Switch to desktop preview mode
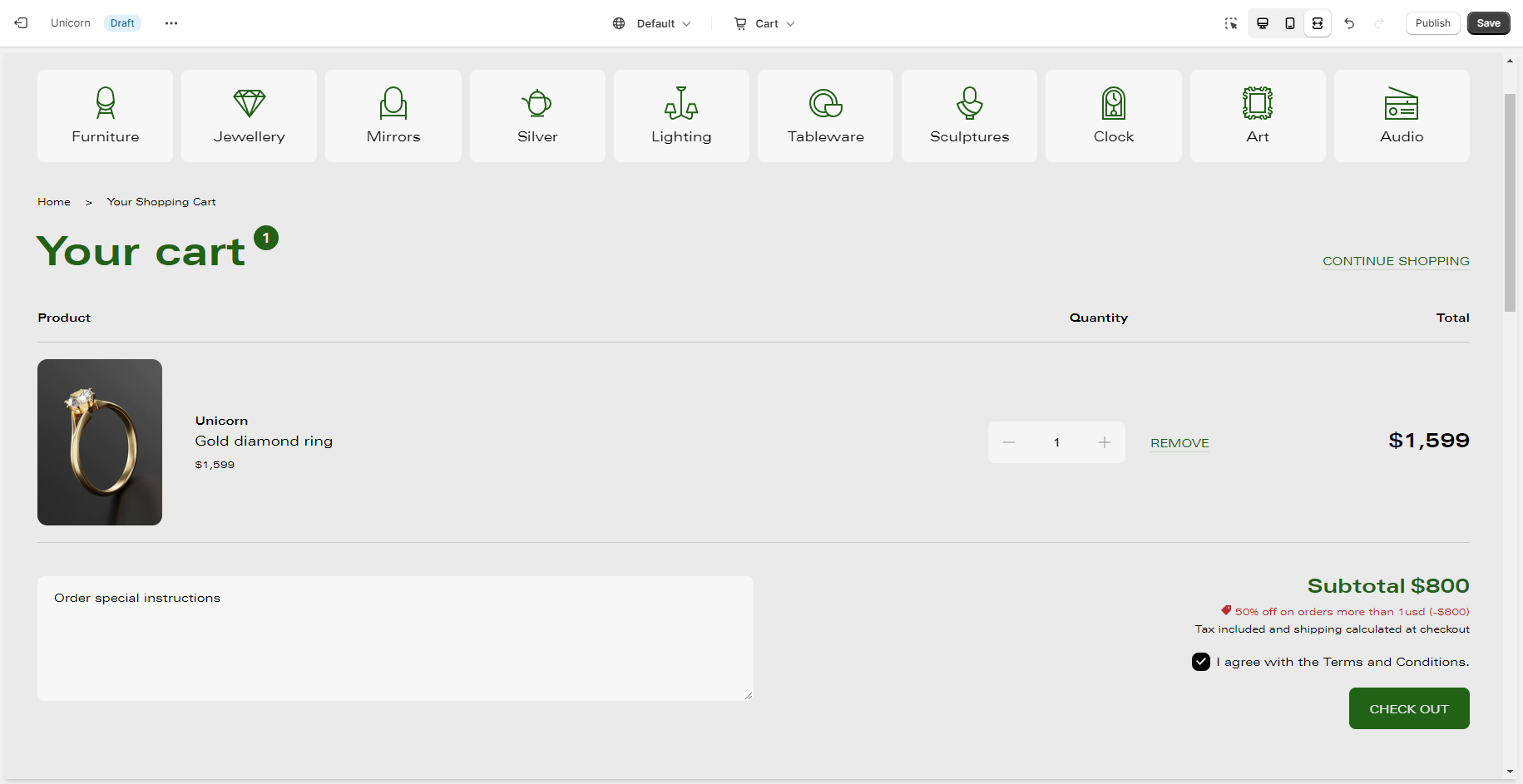 [1263, 23]
